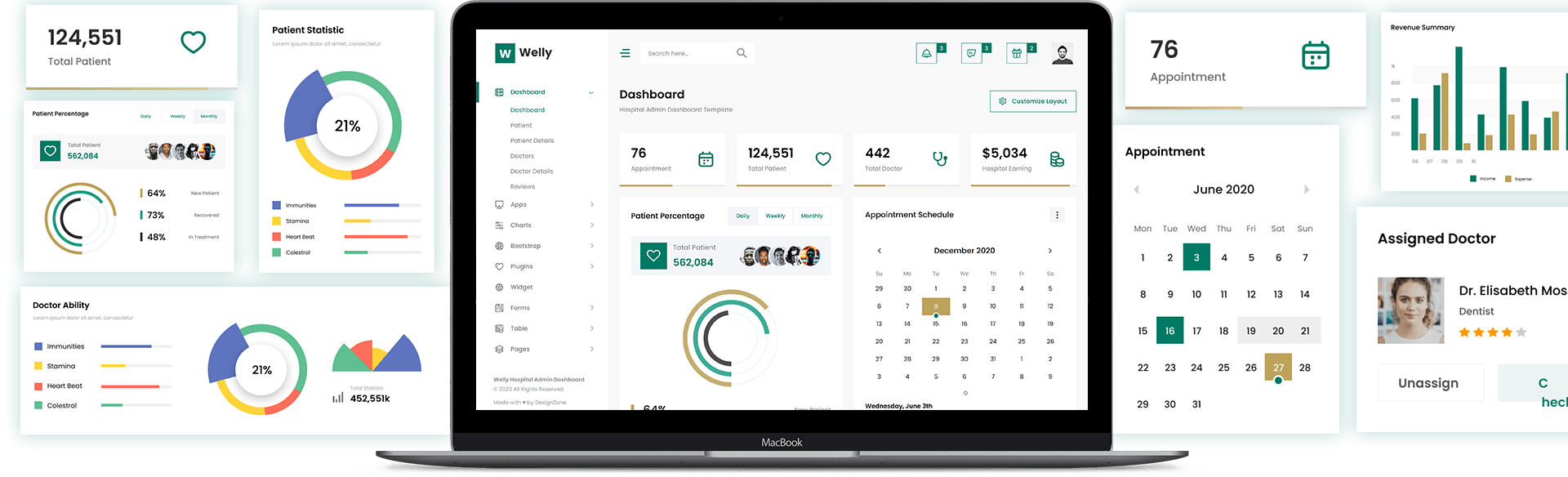Open the notification bell in header
The height and width of the screenshot is (477, 1568).
(x=926, y=54)
